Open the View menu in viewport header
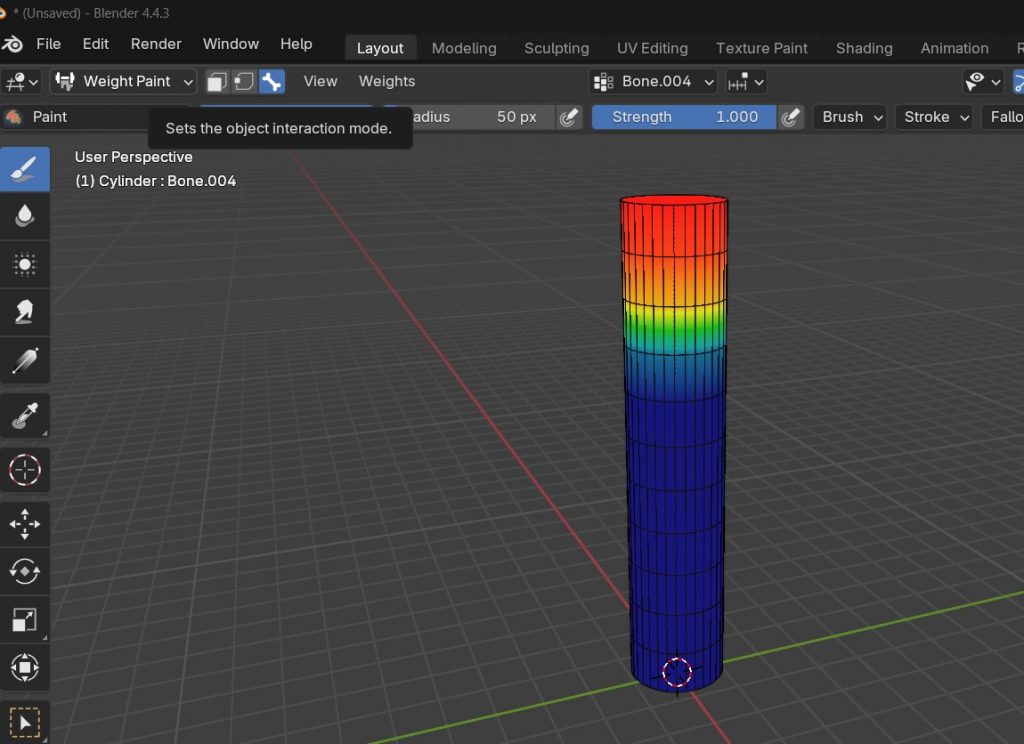Screen dimensions: 1024x744 [320, 81]
